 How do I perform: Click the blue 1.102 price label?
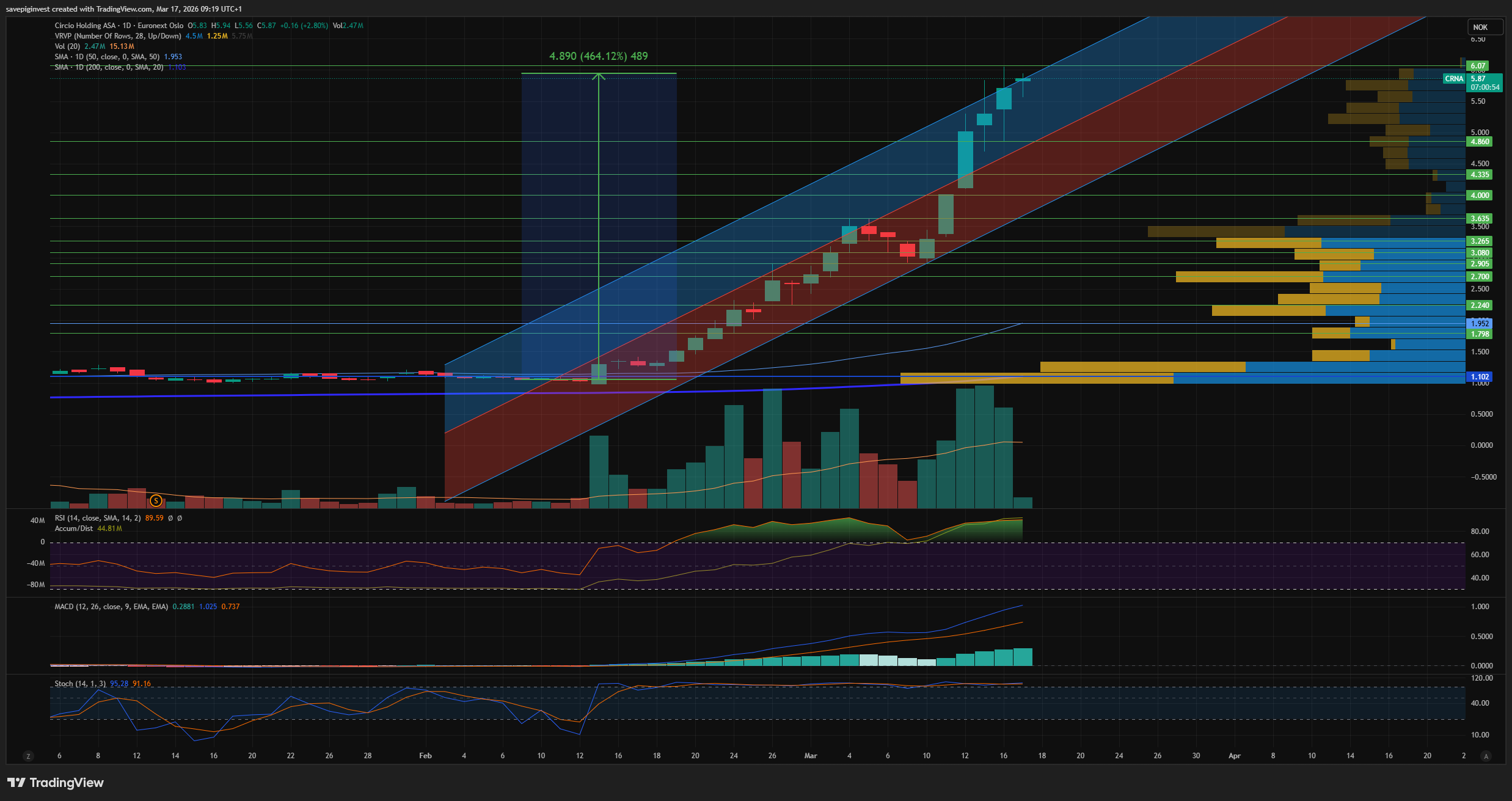[1479, 377]
